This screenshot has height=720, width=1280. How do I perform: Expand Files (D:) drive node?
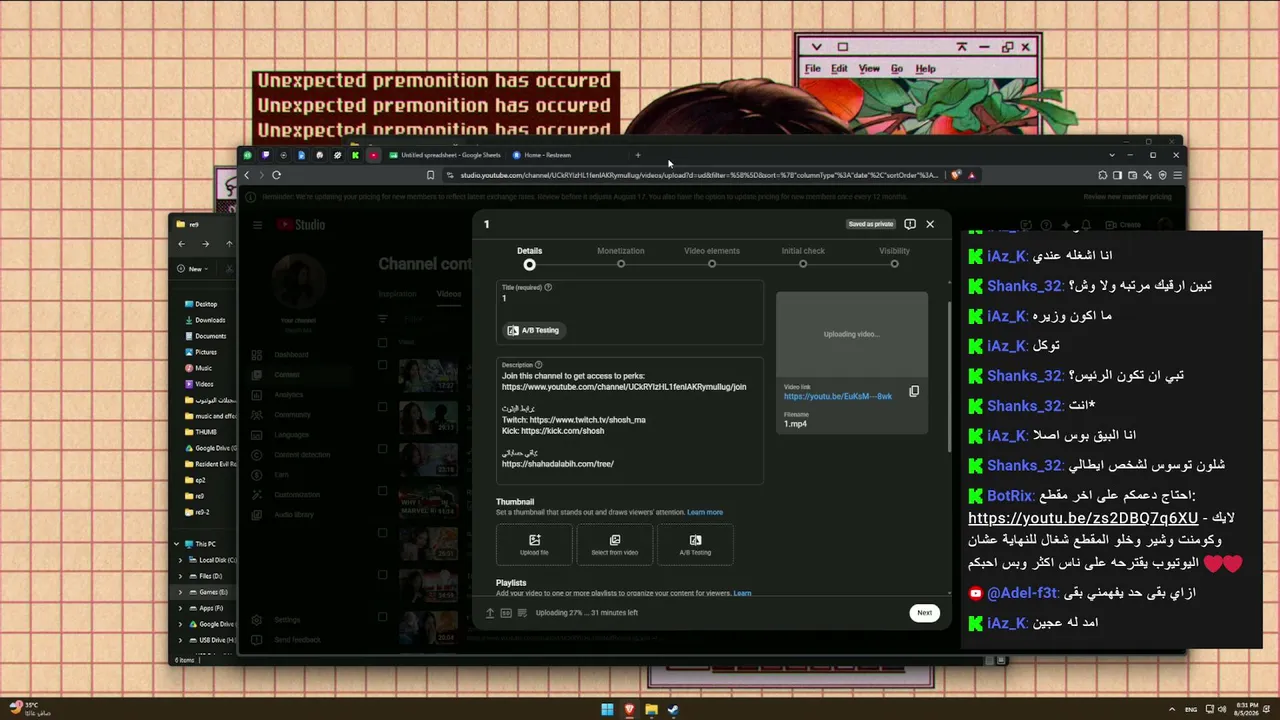pos(181,576)
